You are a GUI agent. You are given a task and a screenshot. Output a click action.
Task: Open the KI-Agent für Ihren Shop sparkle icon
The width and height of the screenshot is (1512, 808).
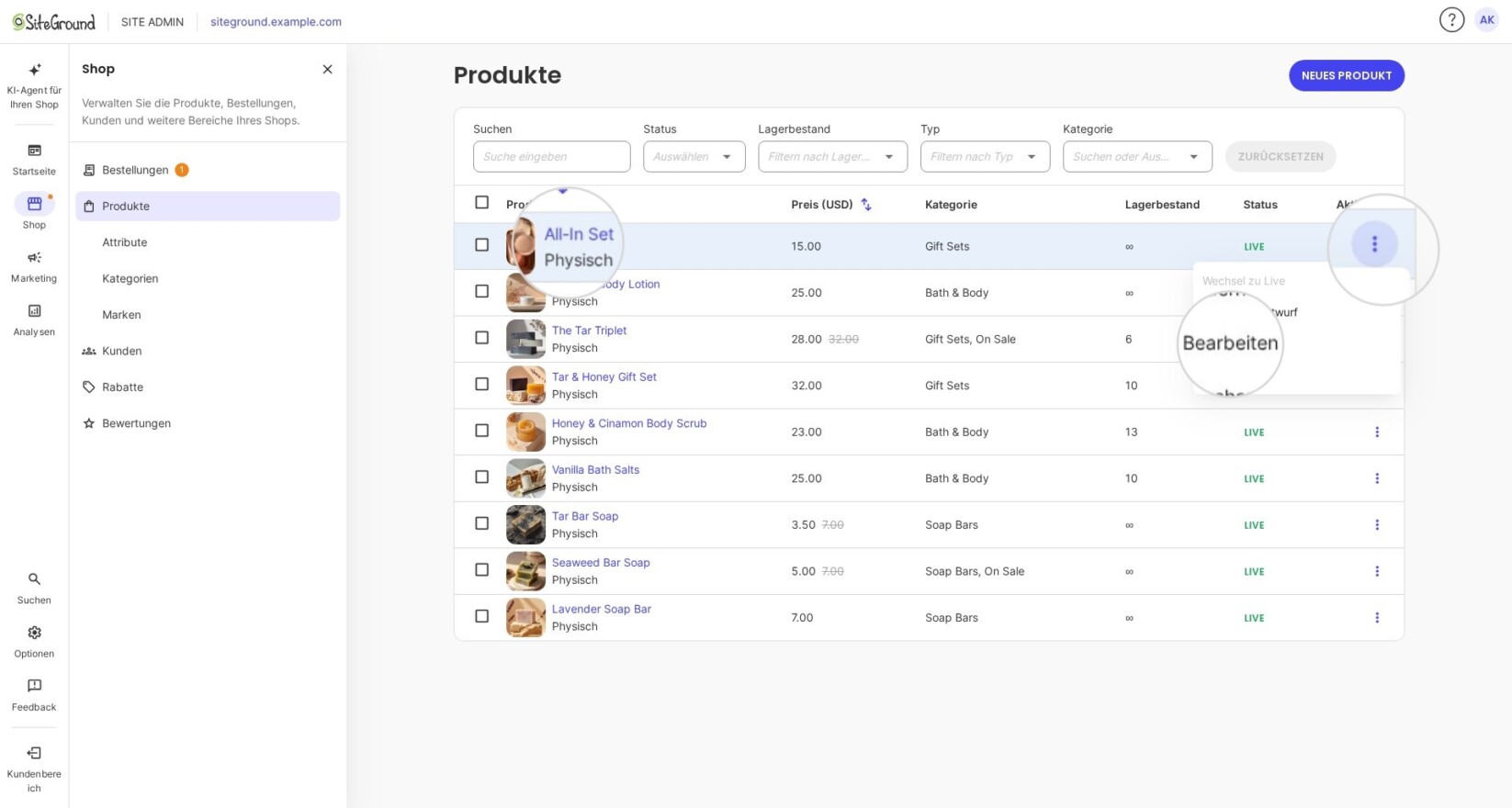pos(34,70)
